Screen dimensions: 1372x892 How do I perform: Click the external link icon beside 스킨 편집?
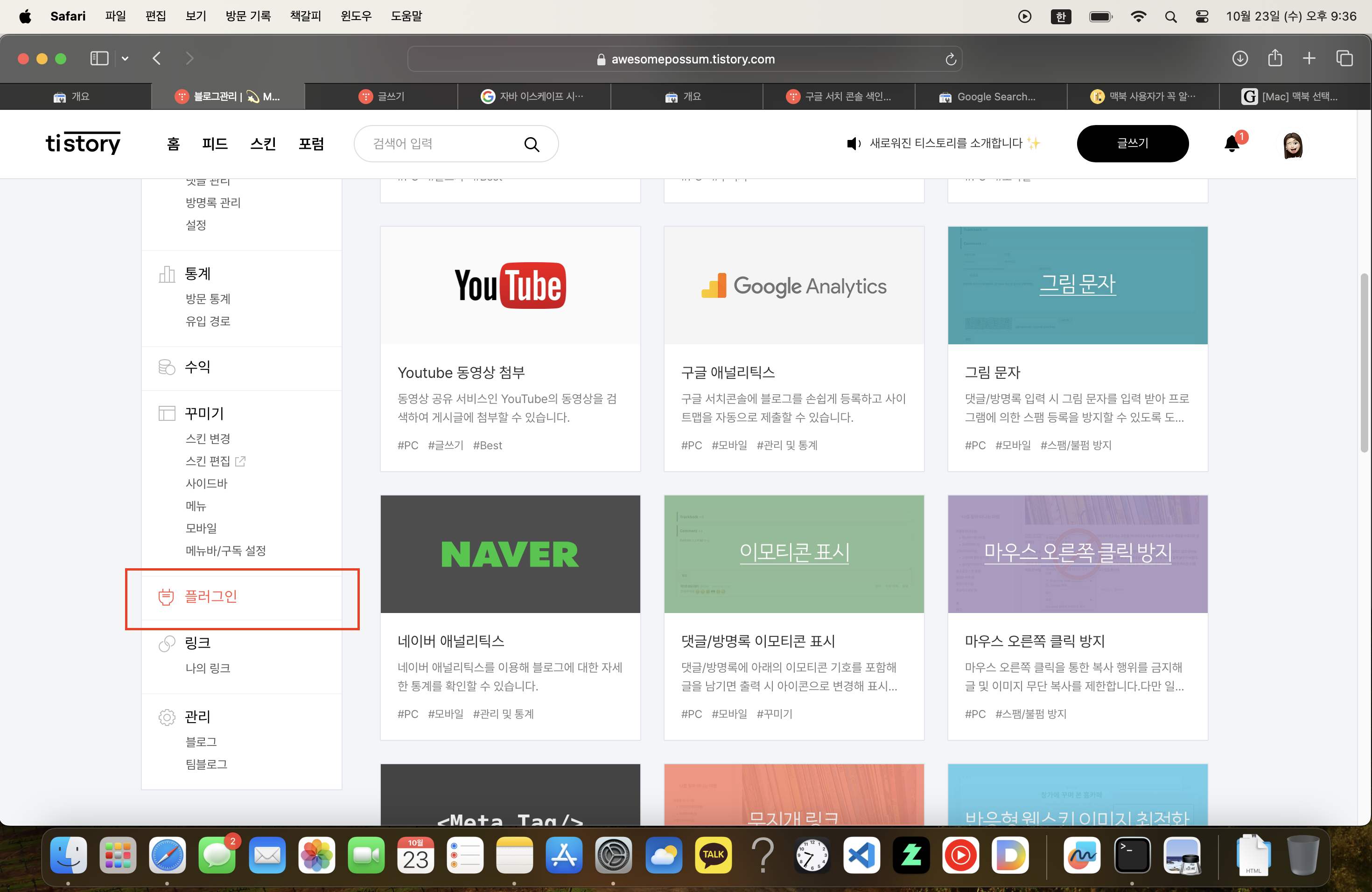click(240, 461)
